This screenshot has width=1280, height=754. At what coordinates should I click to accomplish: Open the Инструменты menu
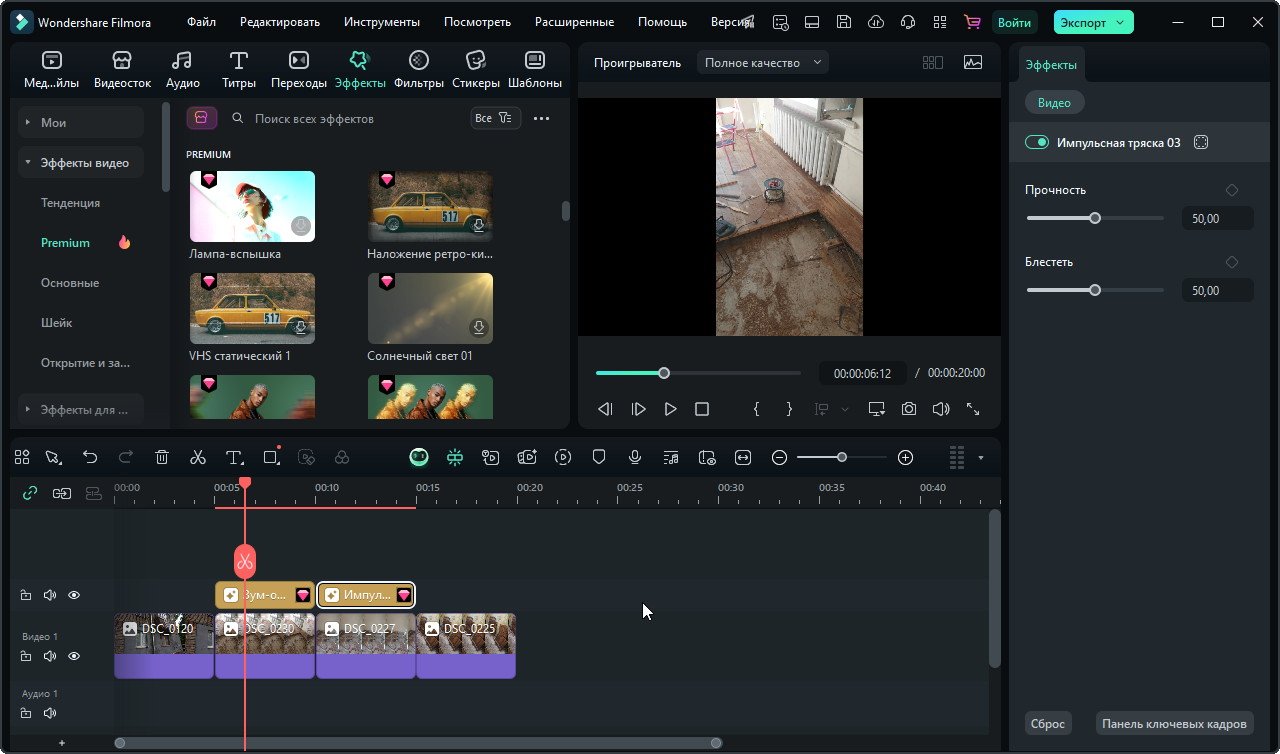381,22
